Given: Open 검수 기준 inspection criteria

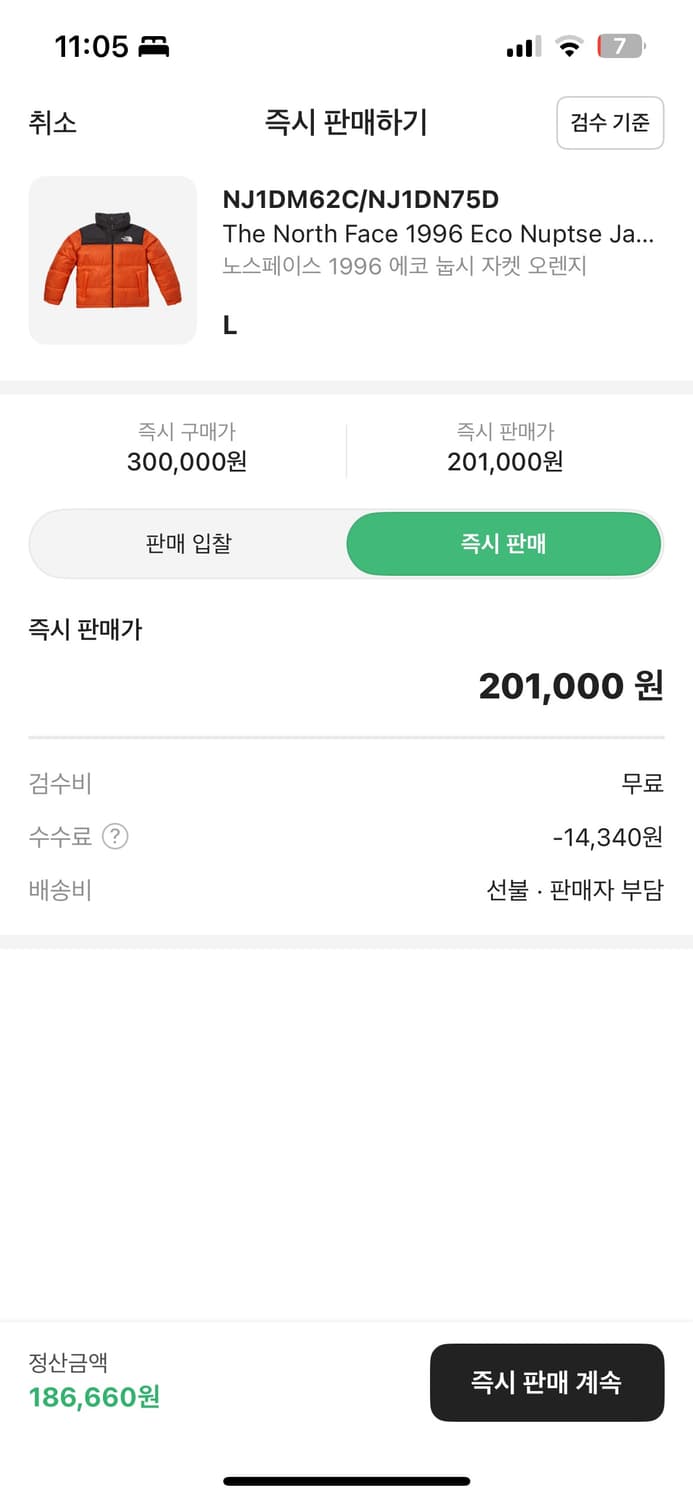Looking at the screenshot, I should click(x=610, y=123).
